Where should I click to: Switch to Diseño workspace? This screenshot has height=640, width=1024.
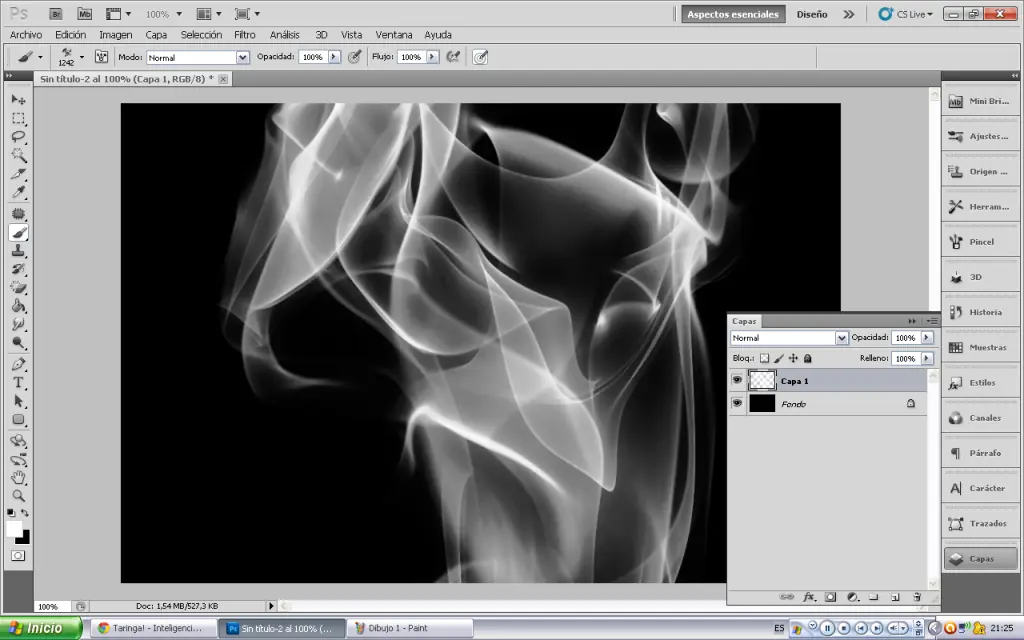pos(812,14)
